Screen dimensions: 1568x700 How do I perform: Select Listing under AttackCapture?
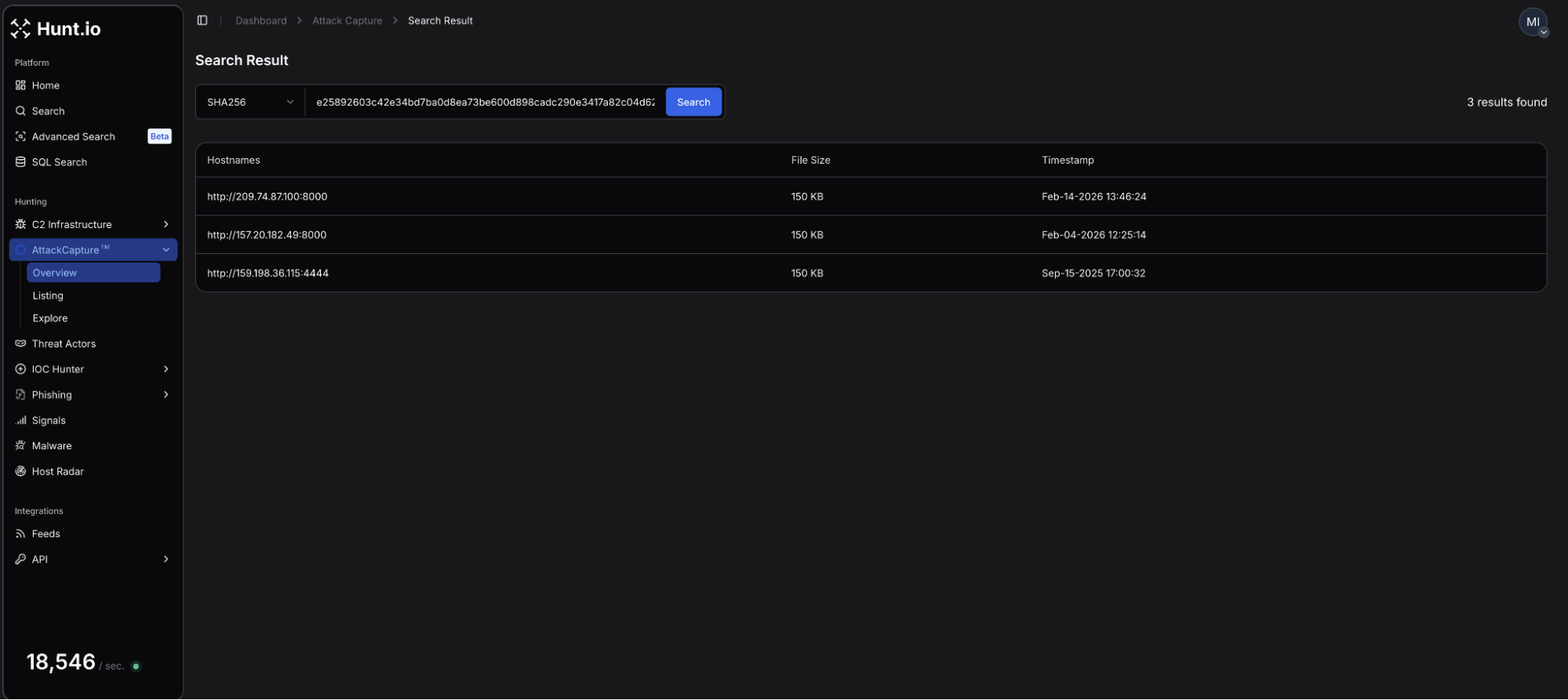tap(48, 296)
